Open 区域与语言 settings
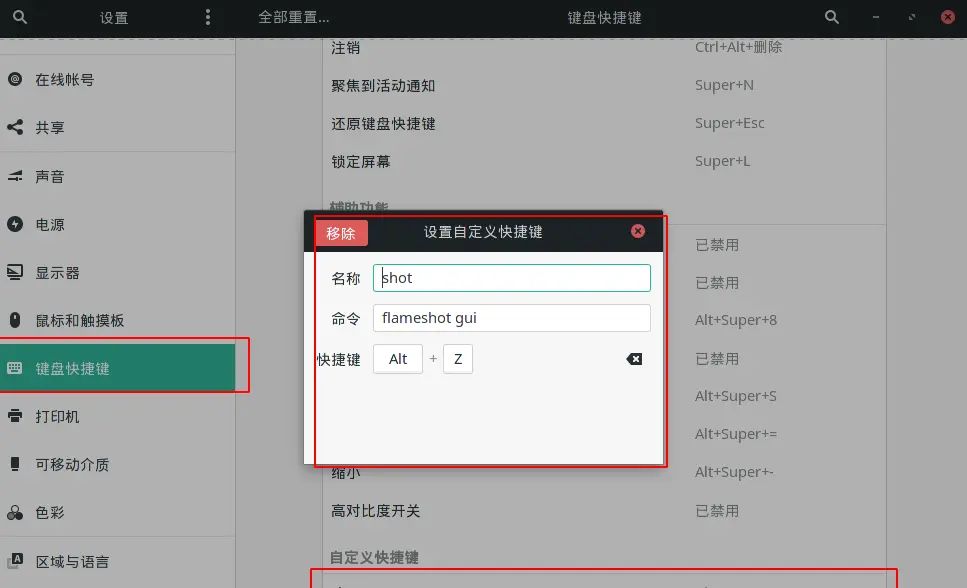The image size is (967, 588). pos(117,561)
